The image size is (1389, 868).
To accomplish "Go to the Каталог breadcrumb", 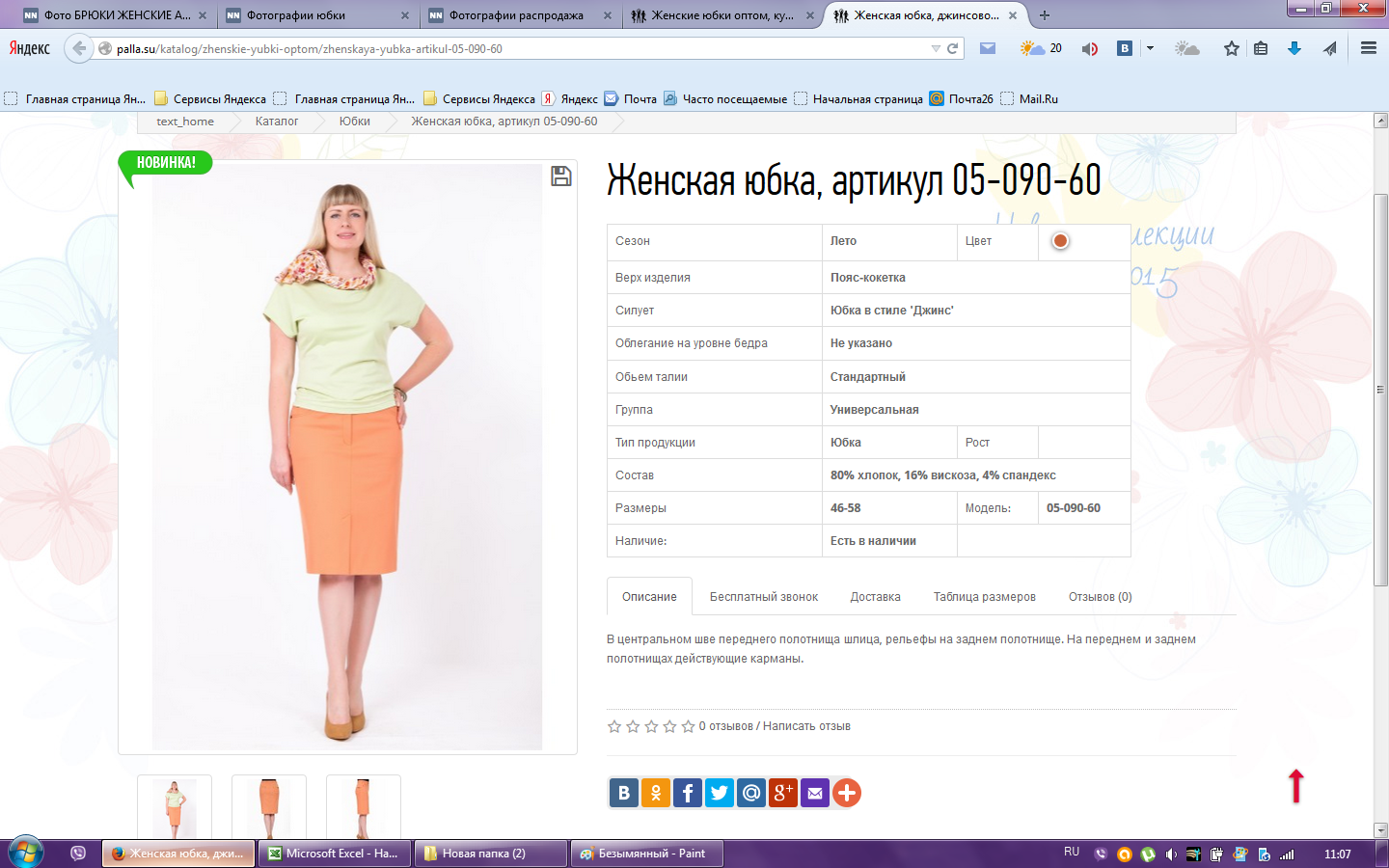I will point(277,122).
